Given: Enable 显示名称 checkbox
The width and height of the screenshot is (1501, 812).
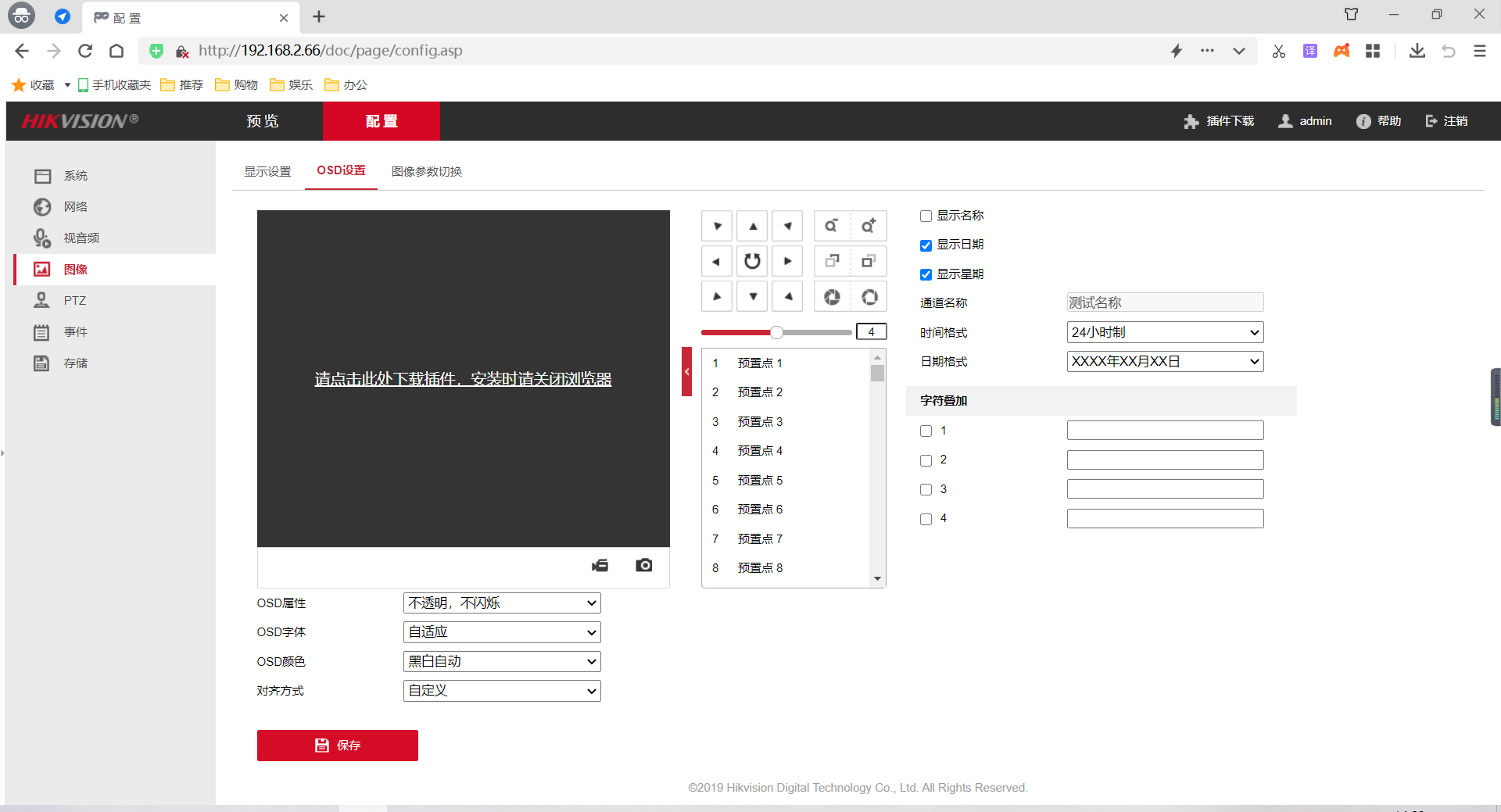Looking at the screenshot, I should 926,216.
